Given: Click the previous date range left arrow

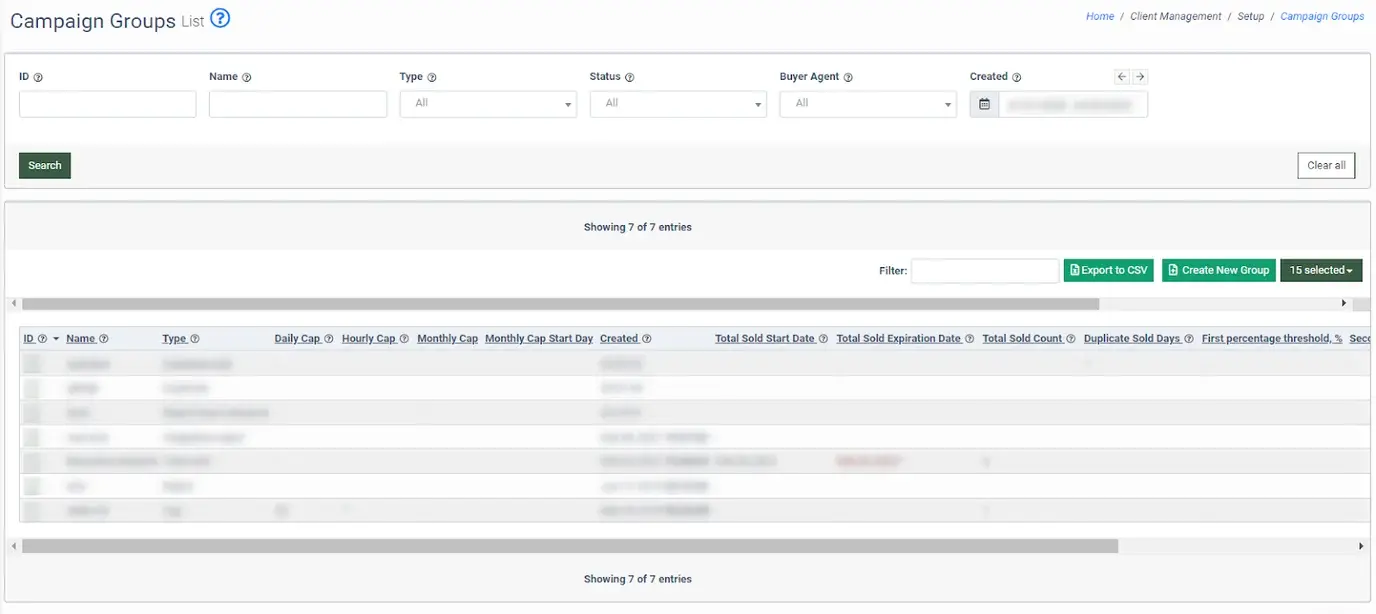Looking at the screenshot, I should (x=1122, y=77).
